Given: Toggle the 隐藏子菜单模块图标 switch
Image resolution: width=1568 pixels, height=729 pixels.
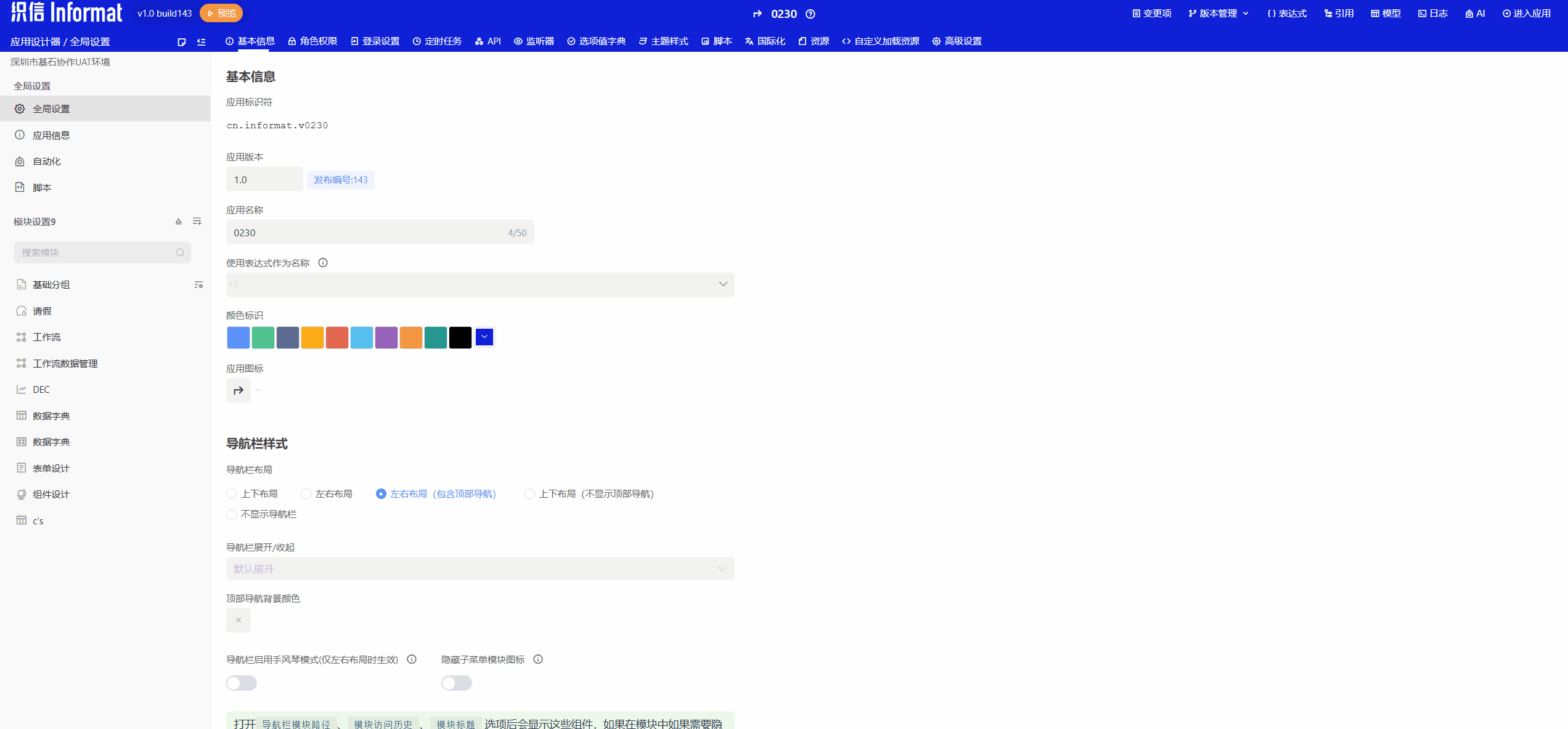Looking at the screenshot, I should tap(457, 683).
